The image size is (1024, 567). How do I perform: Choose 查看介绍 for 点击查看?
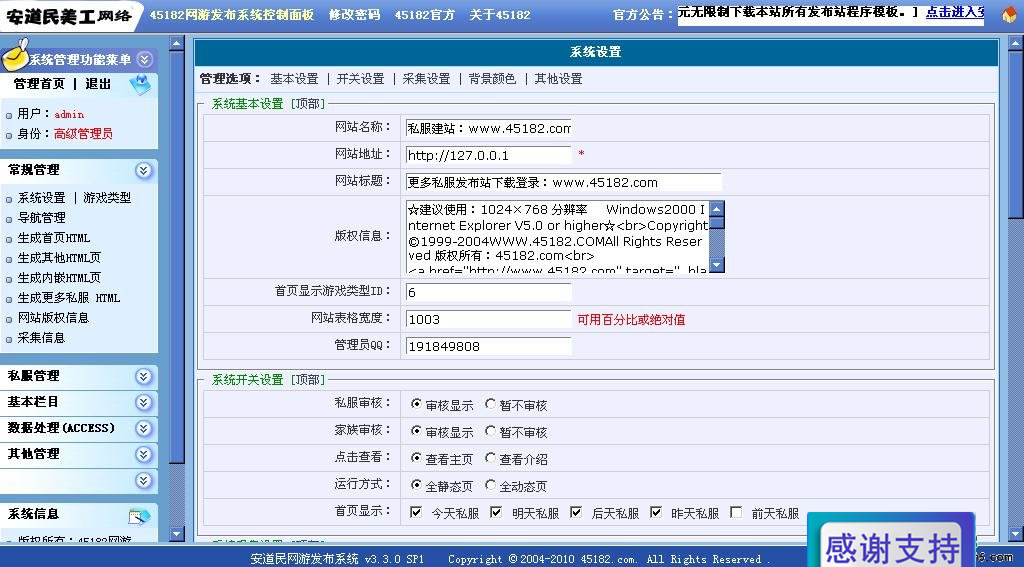[x=490, y=458]
